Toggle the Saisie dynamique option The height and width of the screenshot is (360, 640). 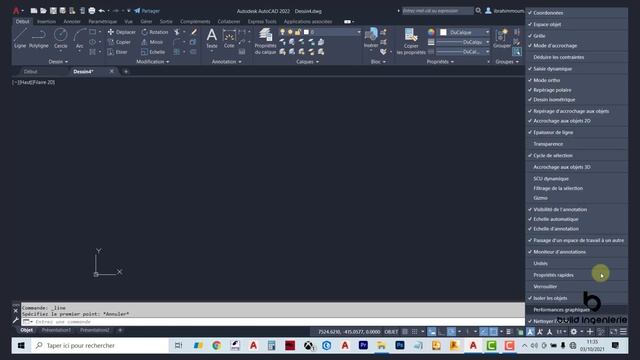coord(576,69)
